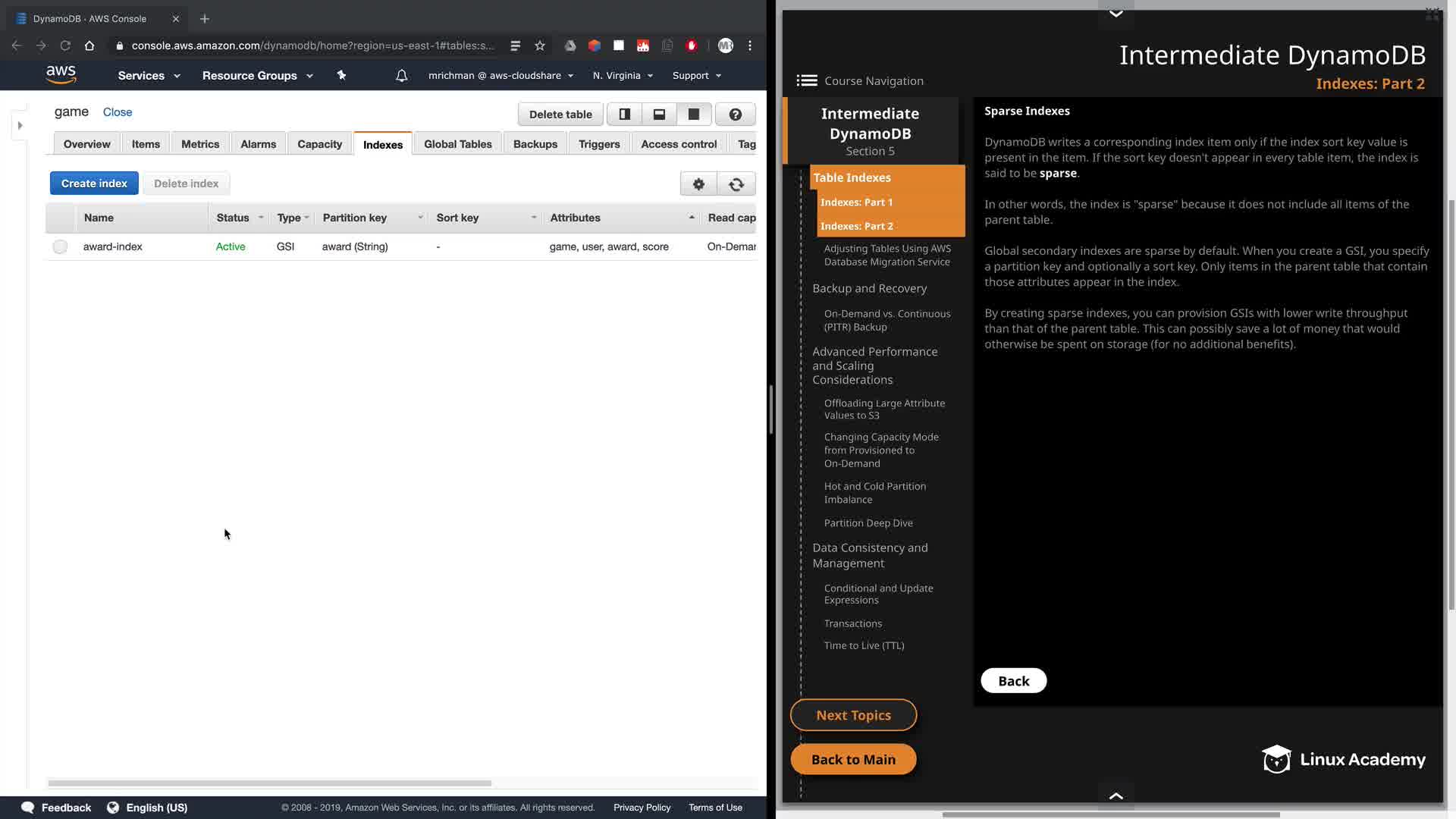Click the Create index button
The height and width of the screenshot is (819, 1456).
point(94,184)
